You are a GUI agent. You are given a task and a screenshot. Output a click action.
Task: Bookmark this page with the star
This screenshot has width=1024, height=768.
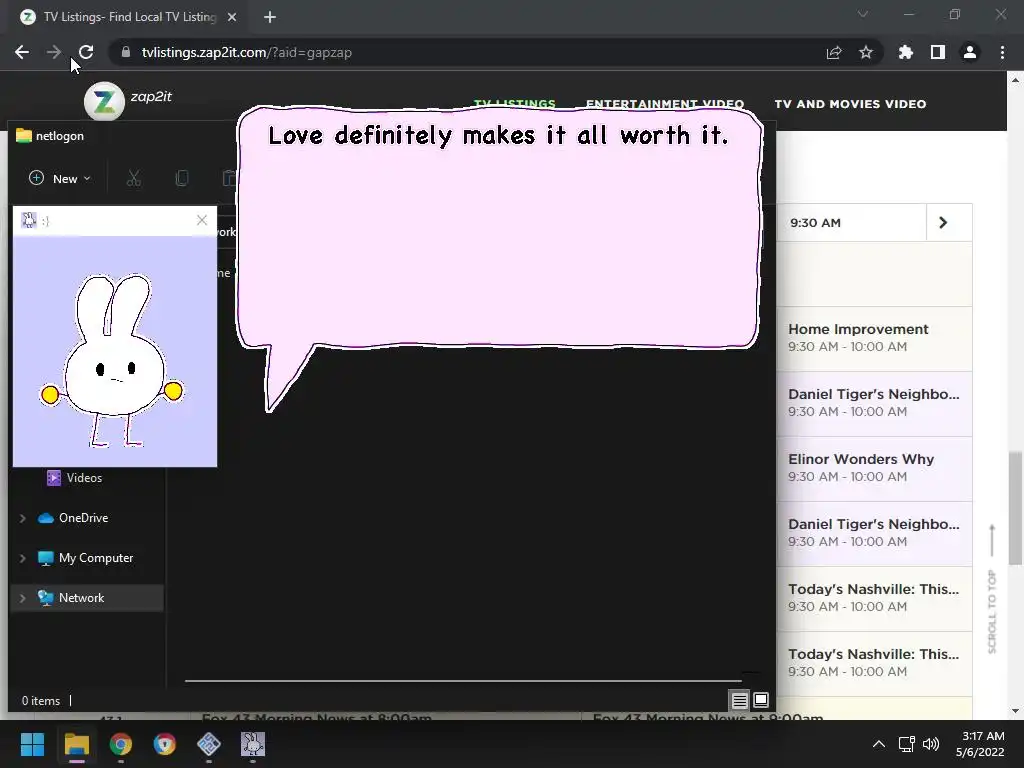click(x=866, y=52)
